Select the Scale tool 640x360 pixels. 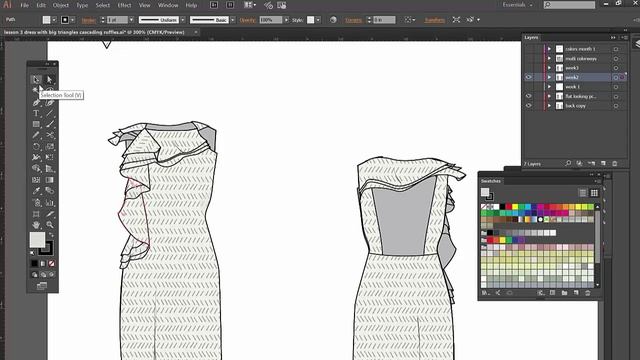coord(49,146)
